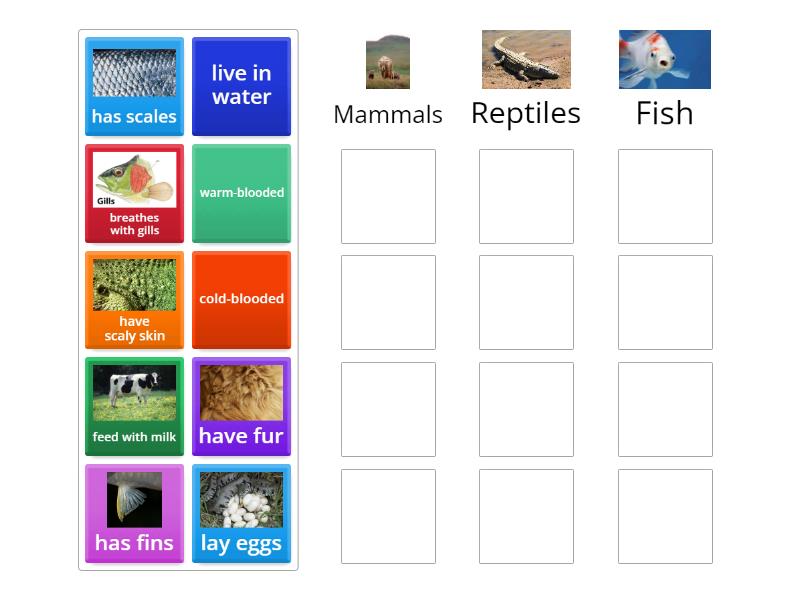
Task: Select the 'has fins' card
Action: (x=134, y=514)
